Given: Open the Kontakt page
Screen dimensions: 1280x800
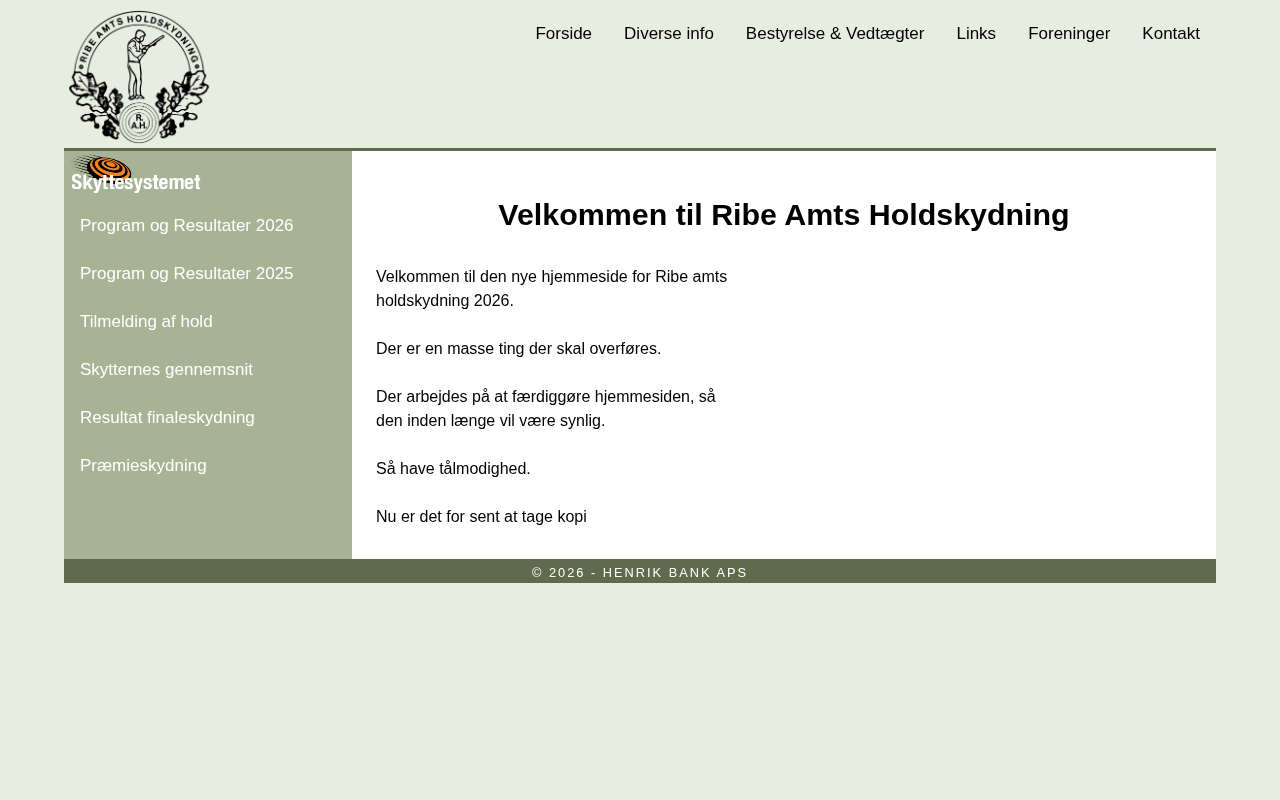Looking at the screenshot, I should click(x=1171, y=34).
